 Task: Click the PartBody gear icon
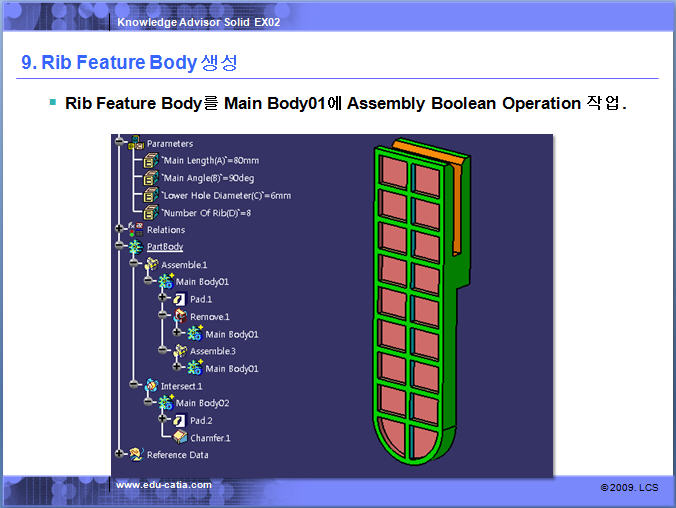click(x=135, y=247)
